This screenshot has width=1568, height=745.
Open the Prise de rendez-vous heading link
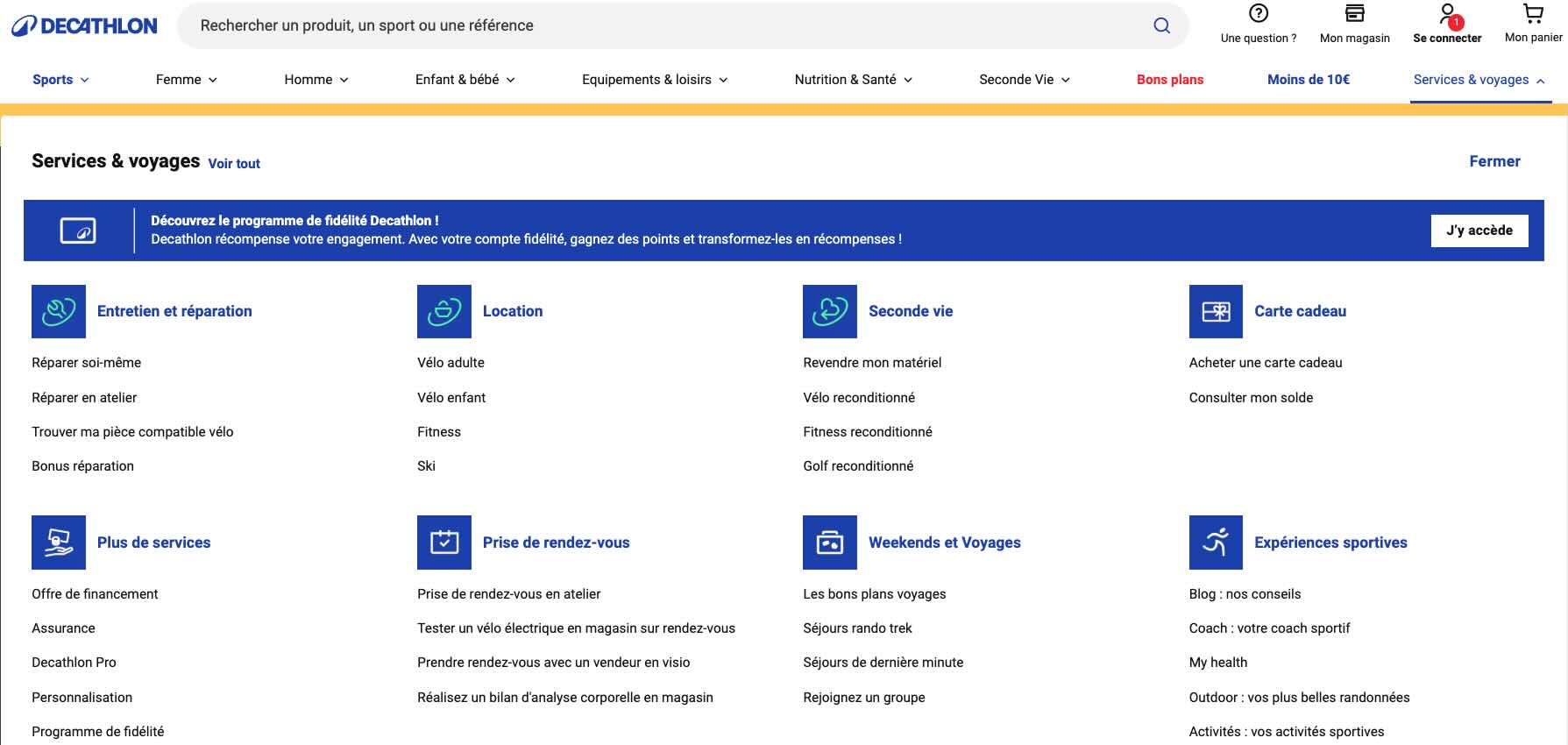tap(557, 543)
